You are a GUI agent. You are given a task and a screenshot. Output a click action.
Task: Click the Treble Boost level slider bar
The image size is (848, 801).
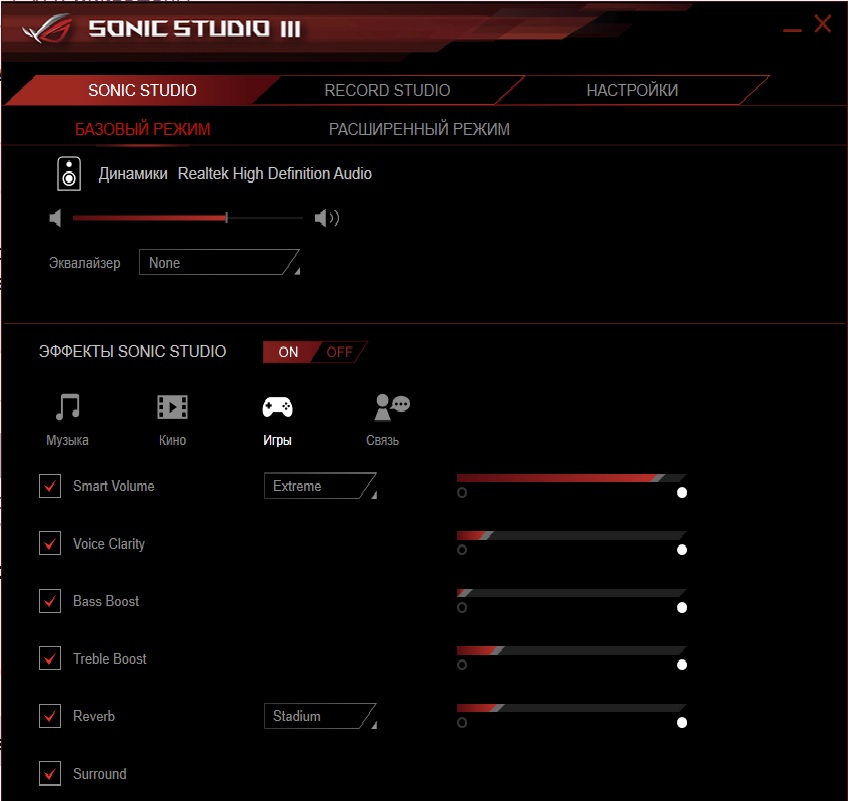tap(572, 650)
